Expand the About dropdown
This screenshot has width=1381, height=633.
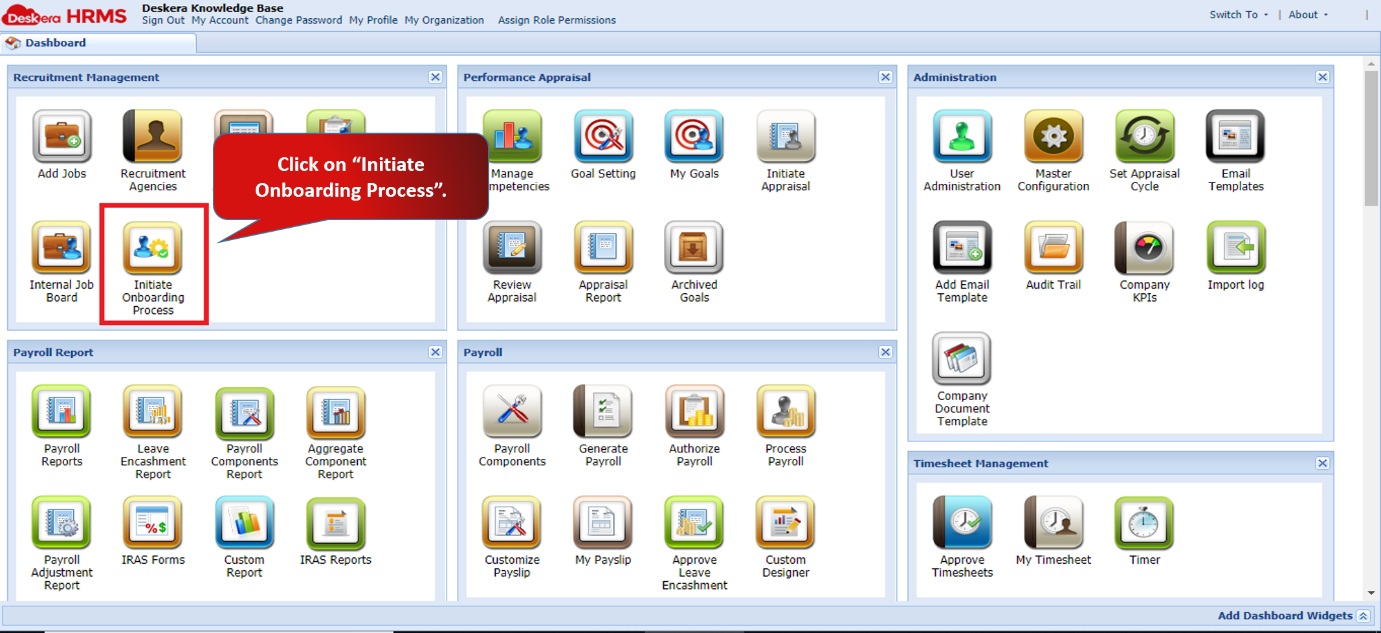click(x=1308, y=15)
